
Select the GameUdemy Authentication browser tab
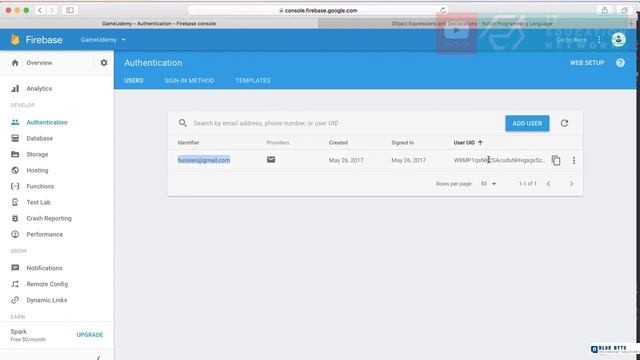coord(159,24)
